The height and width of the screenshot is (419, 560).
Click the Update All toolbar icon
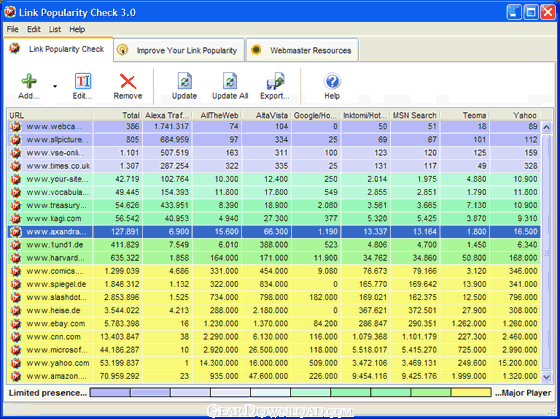click(x=230, y=81)
